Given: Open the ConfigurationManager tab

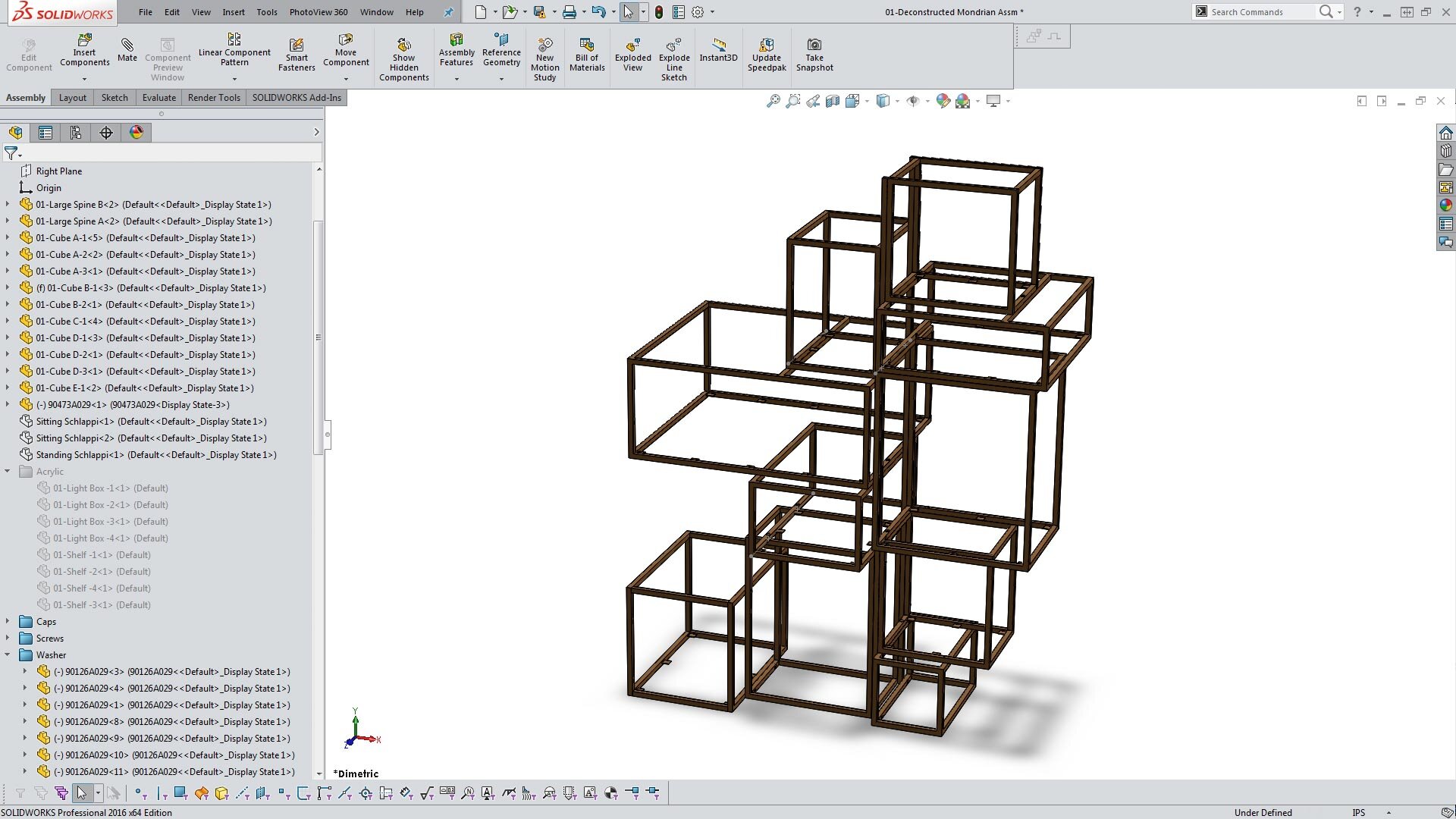Looking at the screenshot, I should click(x=76, y=133).
